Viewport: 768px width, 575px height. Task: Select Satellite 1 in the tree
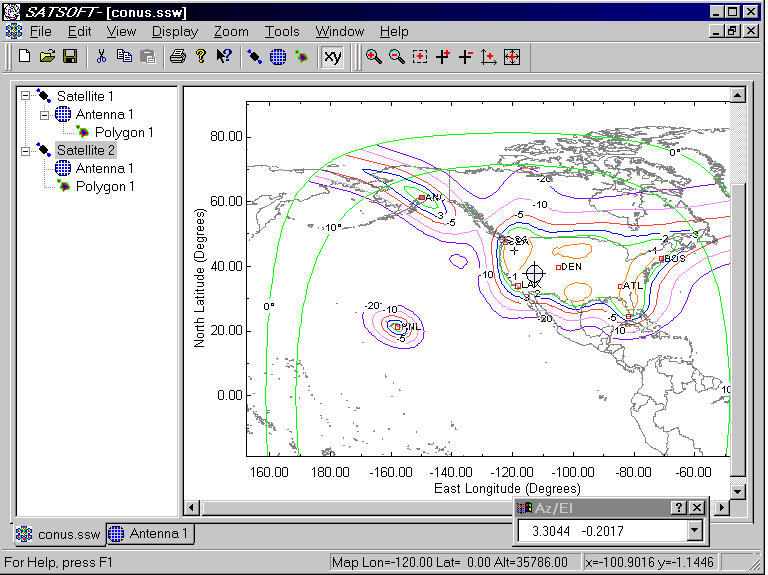click(85, 96)
